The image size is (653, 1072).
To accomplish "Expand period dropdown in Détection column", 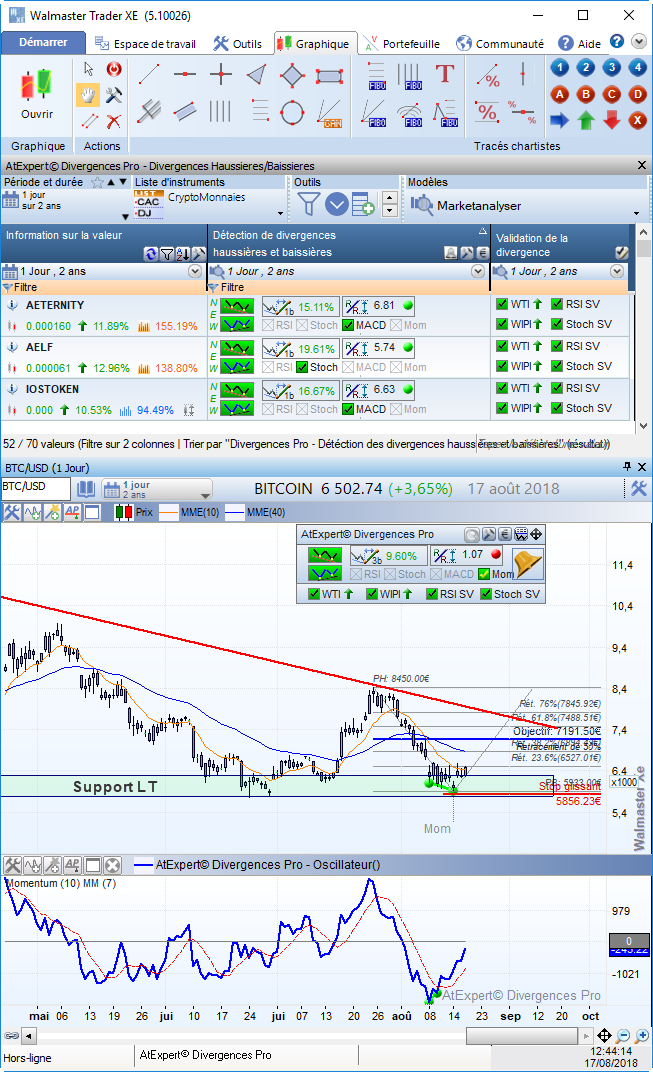I will point(478,271).
